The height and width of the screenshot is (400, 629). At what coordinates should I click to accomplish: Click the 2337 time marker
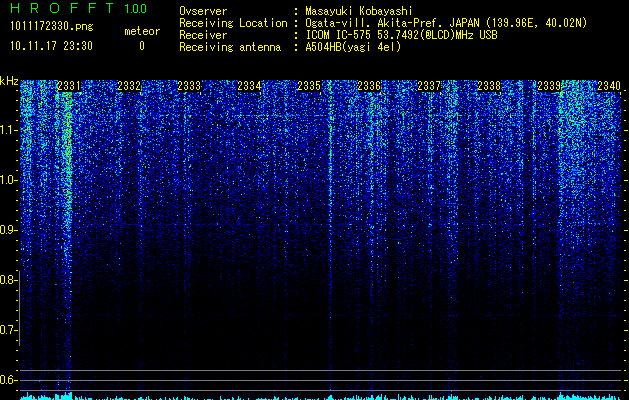[x=429, y=86]
